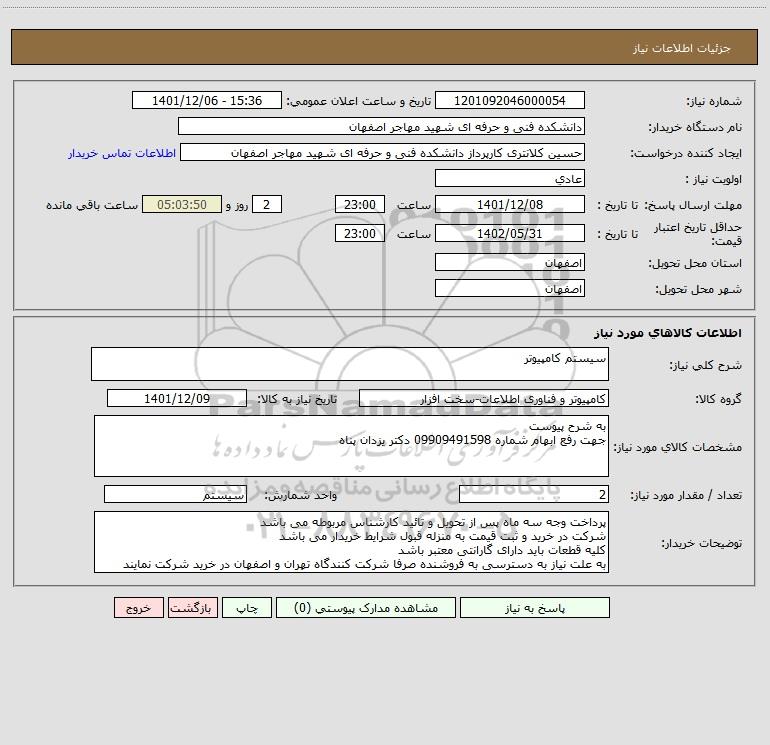
Task: Click the label ساعت باقی مانده
Action: click(92, 205)
